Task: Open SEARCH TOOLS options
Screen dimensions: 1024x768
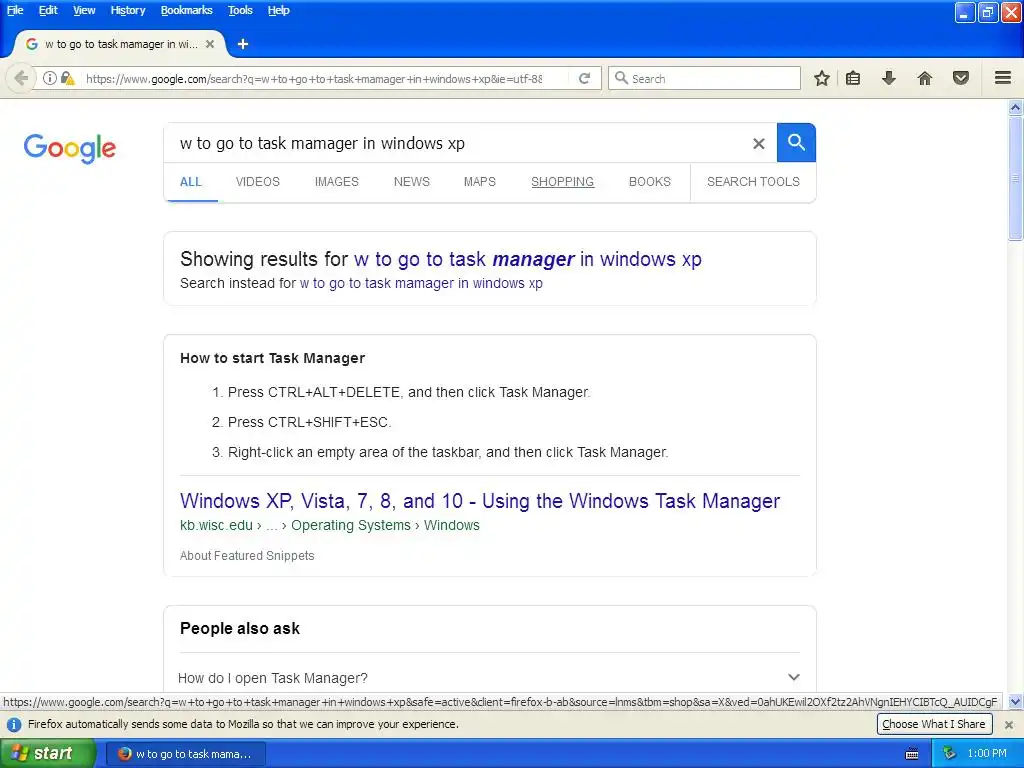Action: (x=754, y=182)
